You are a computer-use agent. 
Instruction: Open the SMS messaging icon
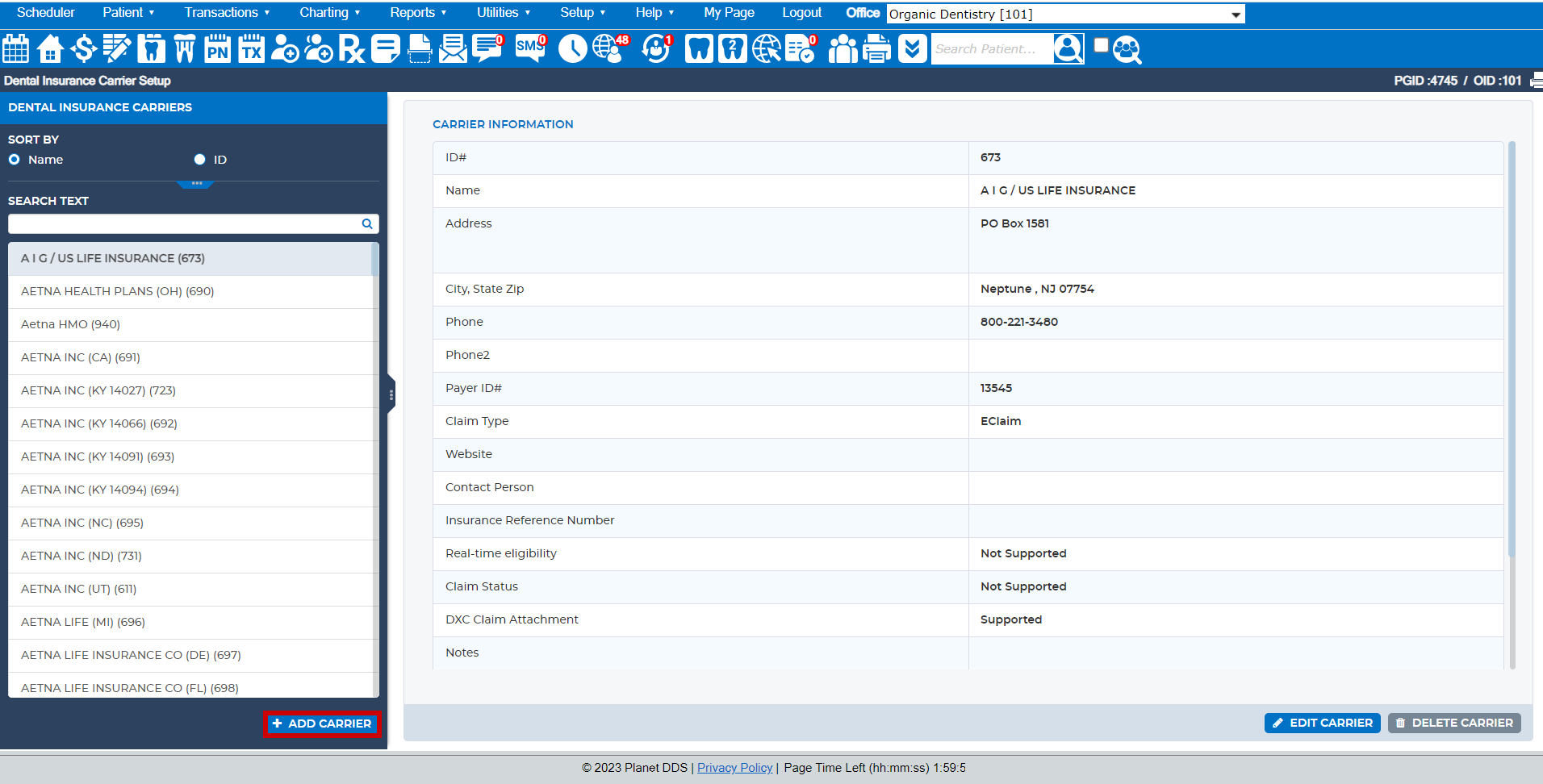click(x=531, y=49)
